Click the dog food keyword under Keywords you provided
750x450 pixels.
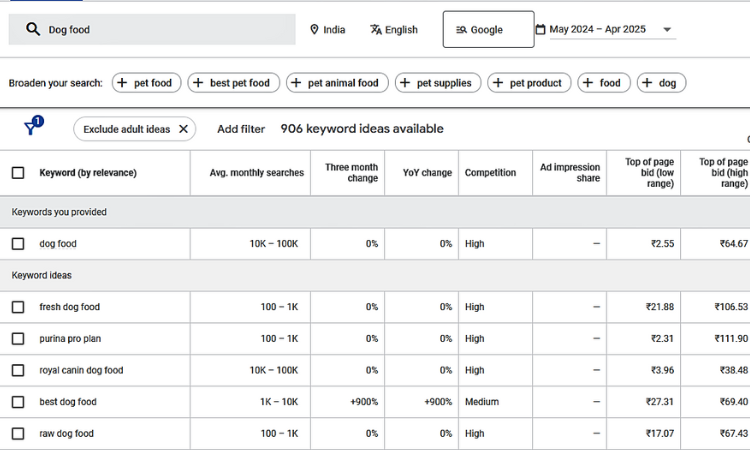[58, 244]
